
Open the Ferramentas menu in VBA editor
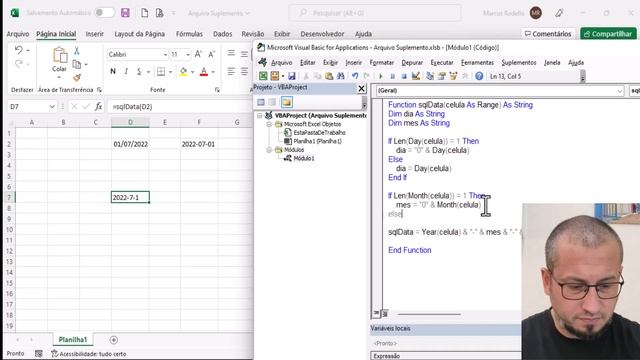[477, 62]
